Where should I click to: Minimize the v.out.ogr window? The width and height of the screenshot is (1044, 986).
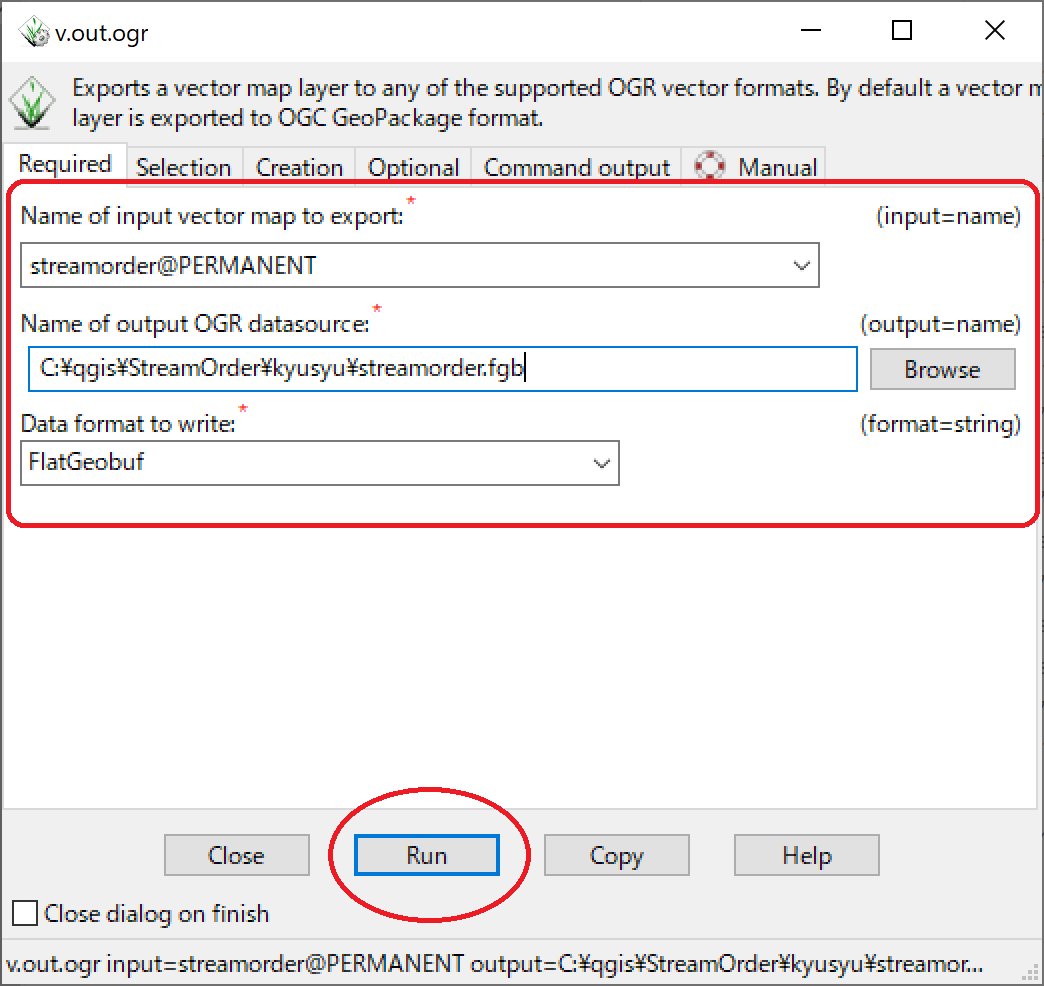point(810,30)
